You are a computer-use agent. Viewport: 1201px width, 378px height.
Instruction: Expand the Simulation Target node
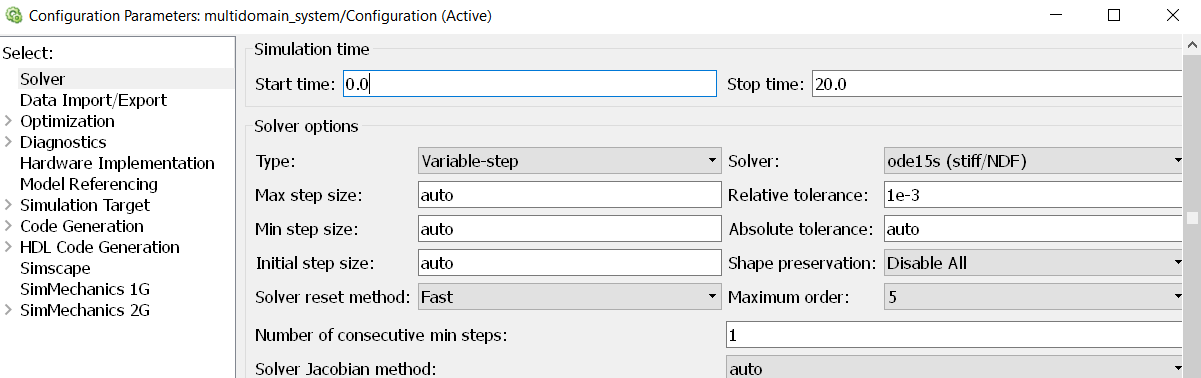[8, 205]
